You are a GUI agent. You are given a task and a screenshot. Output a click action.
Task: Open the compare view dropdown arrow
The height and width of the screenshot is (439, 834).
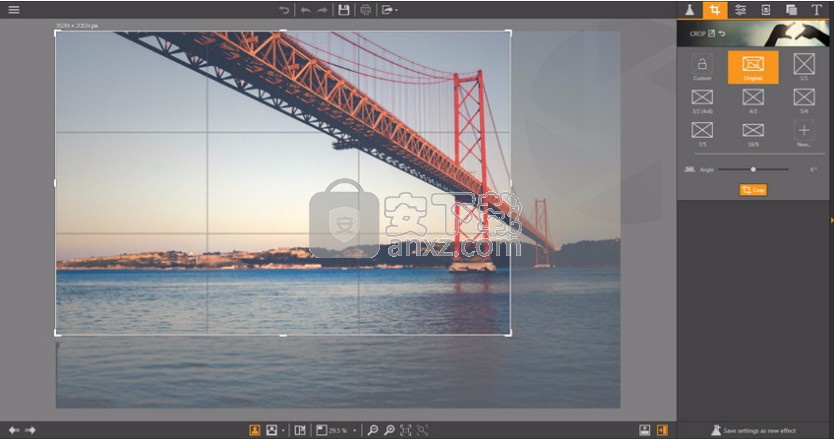point(283,430)
